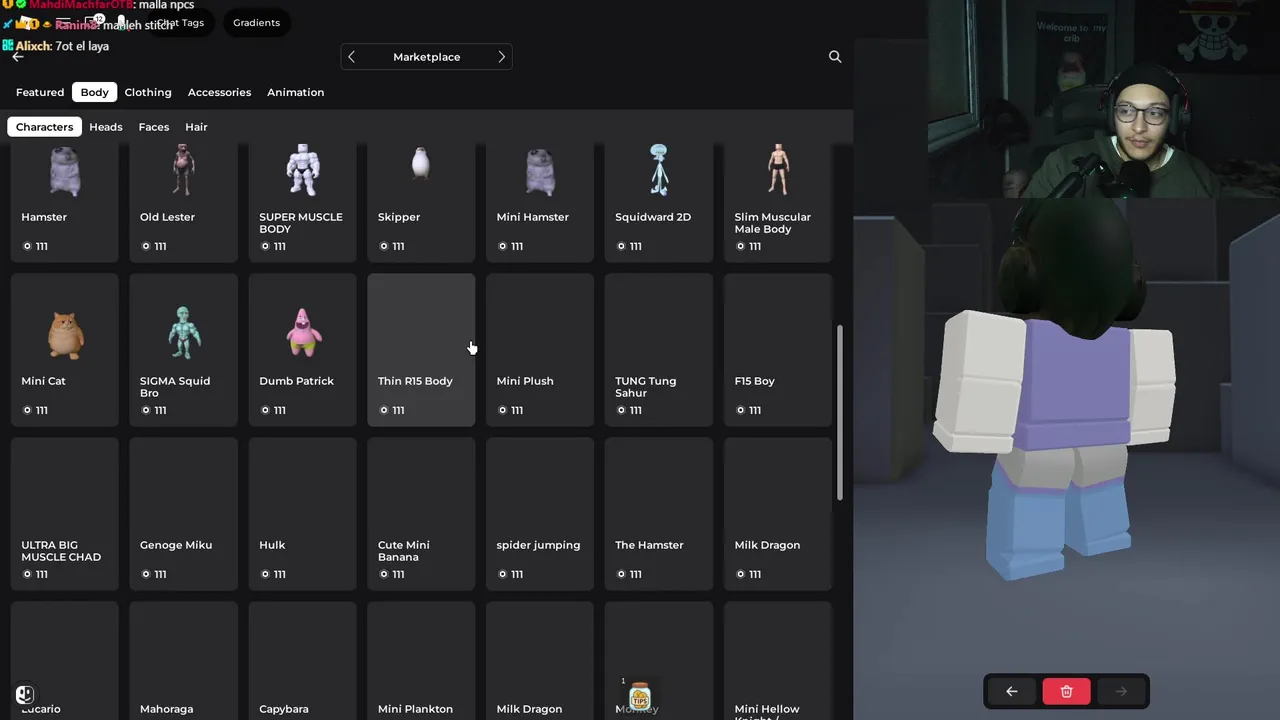Image resolution: width=1280 pixels, height=720 pixels.
Task: Open the TUNG Tung Sahur card
Action: click(x=659, y=350)
